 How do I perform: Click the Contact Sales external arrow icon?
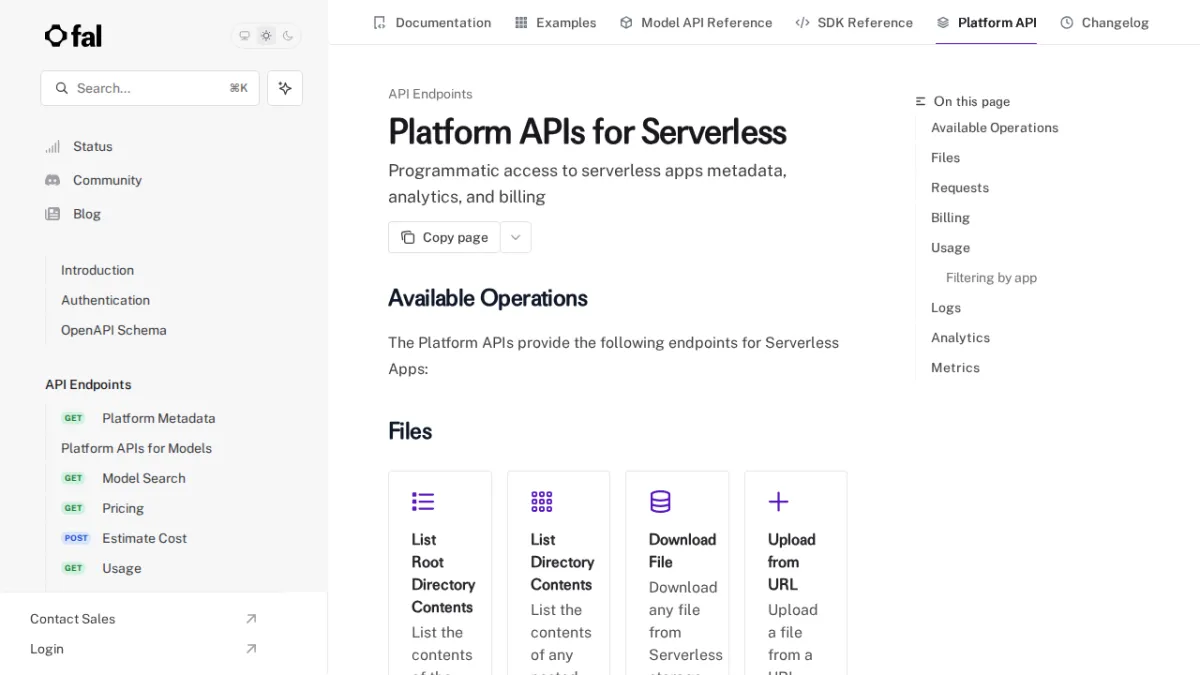pyautogui.click(x=251, y=619)
